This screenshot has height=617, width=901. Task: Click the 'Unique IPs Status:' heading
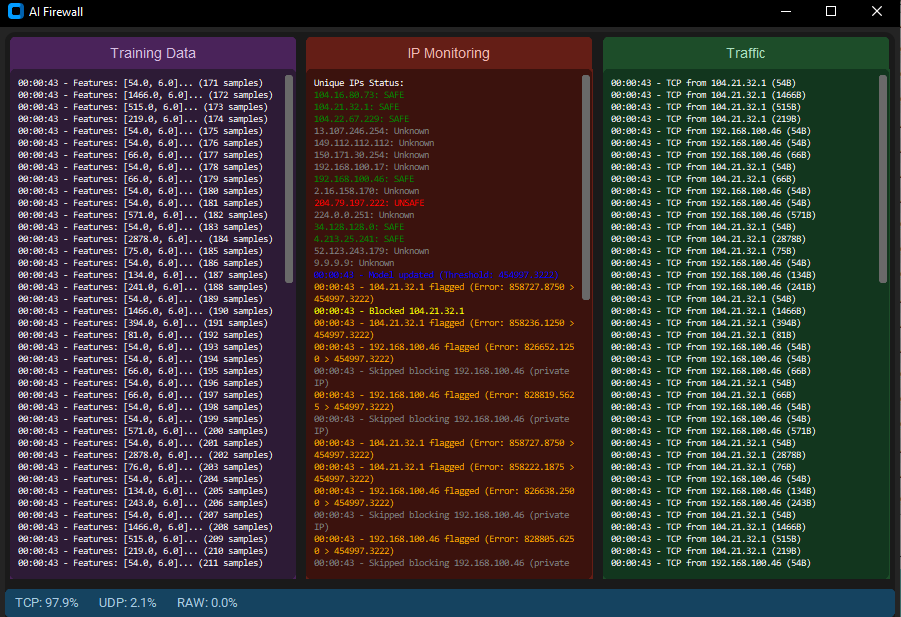click(359, 83)
